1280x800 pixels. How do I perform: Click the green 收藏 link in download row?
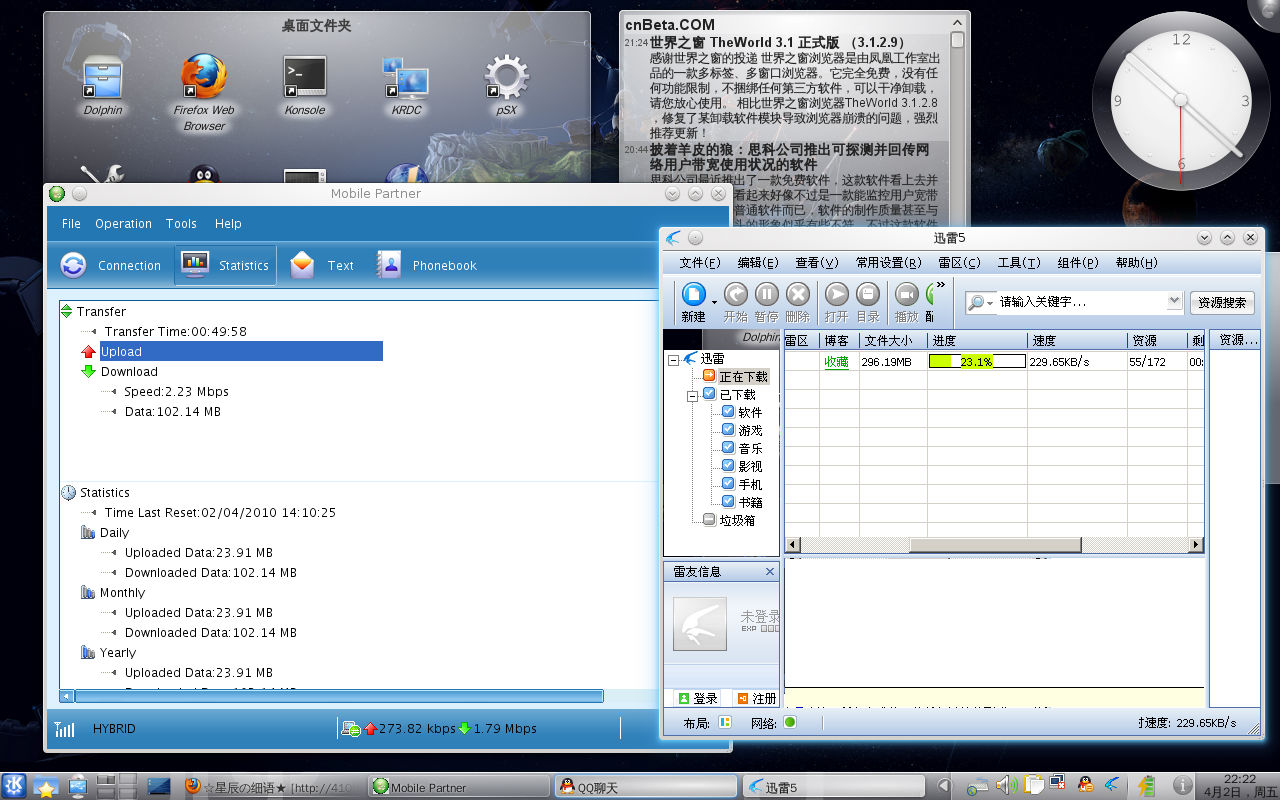(x=836, y=361)
